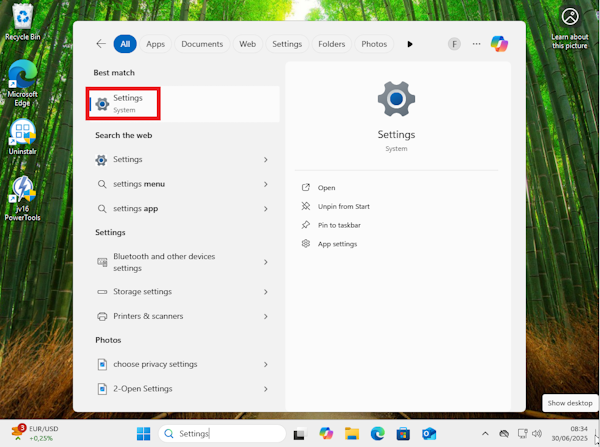
Task: Expand the Storage settings result chevron
Action: [266, 292]
